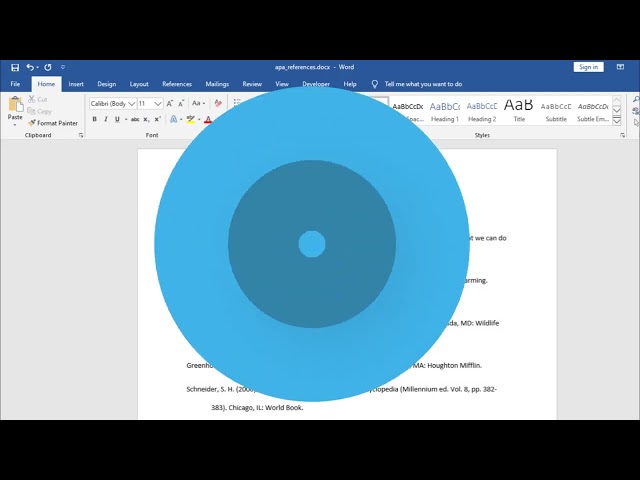Click the Sign in button
The height and width of the screenshot is (480, 640).
[x=588, y=67]
